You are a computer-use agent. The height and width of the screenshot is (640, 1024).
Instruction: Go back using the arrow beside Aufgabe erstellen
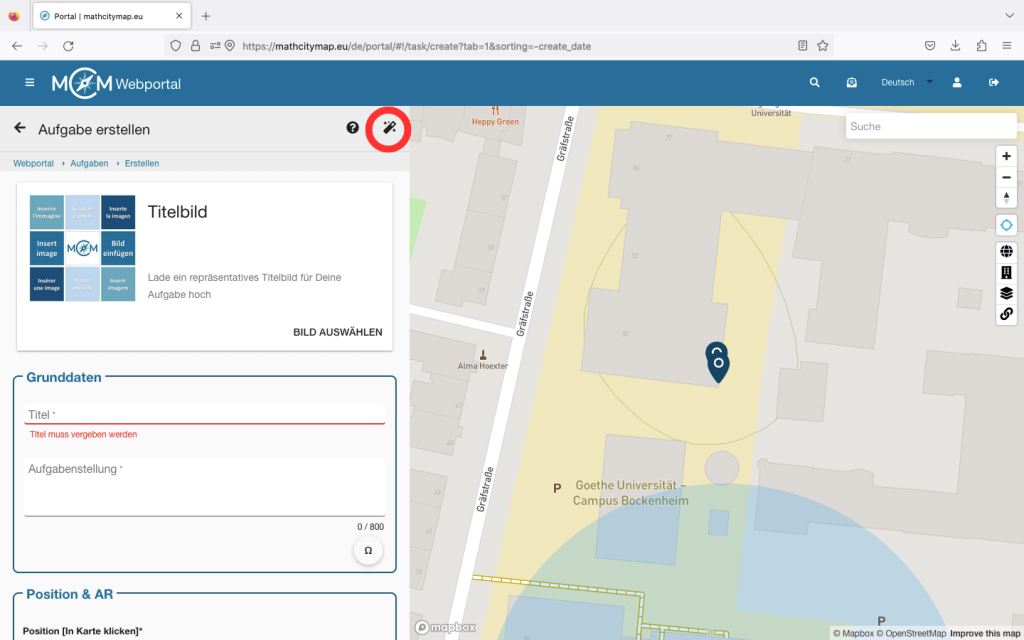19,128
